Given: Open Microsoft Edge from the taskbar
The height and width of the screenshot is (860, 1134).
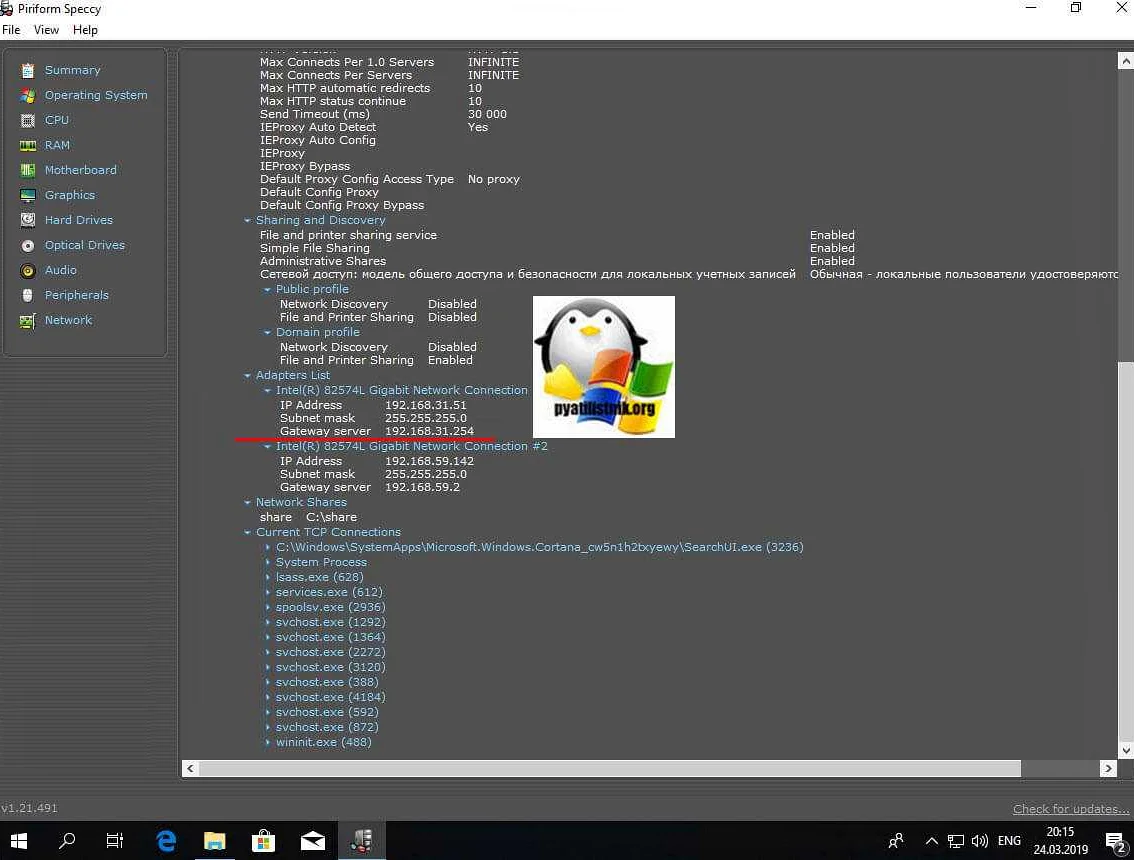Looking at the screenshot, I should (x=166, y=841).
